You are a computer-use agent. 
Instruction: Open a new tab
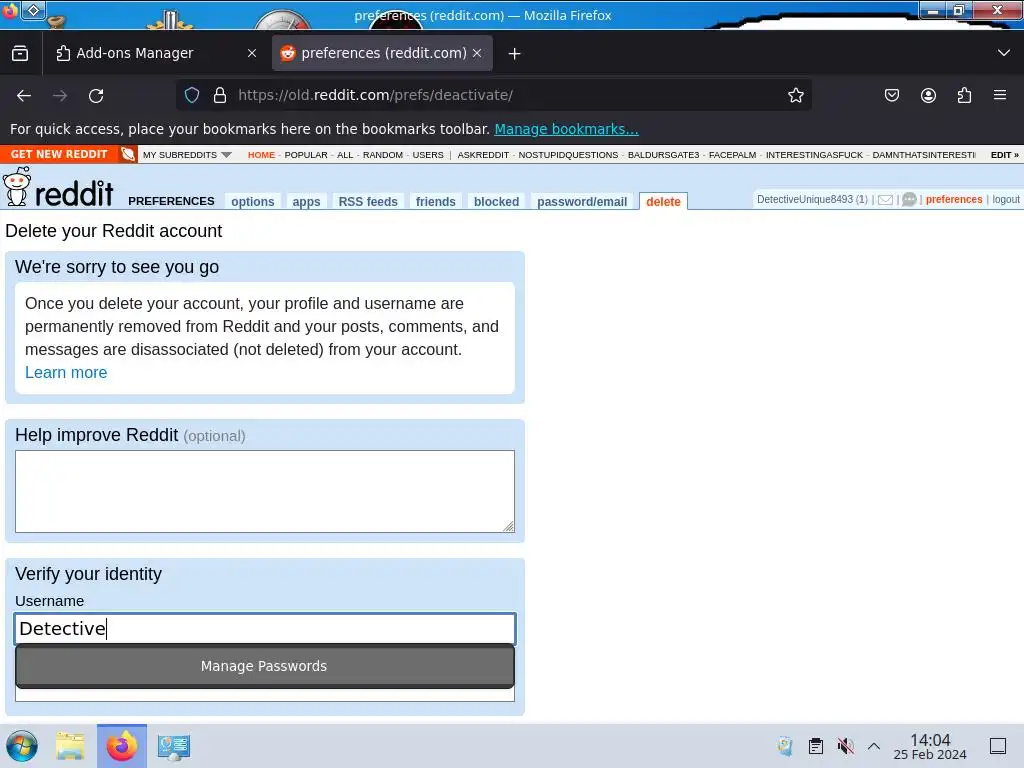pyautogui.click(x=515, y=54)
